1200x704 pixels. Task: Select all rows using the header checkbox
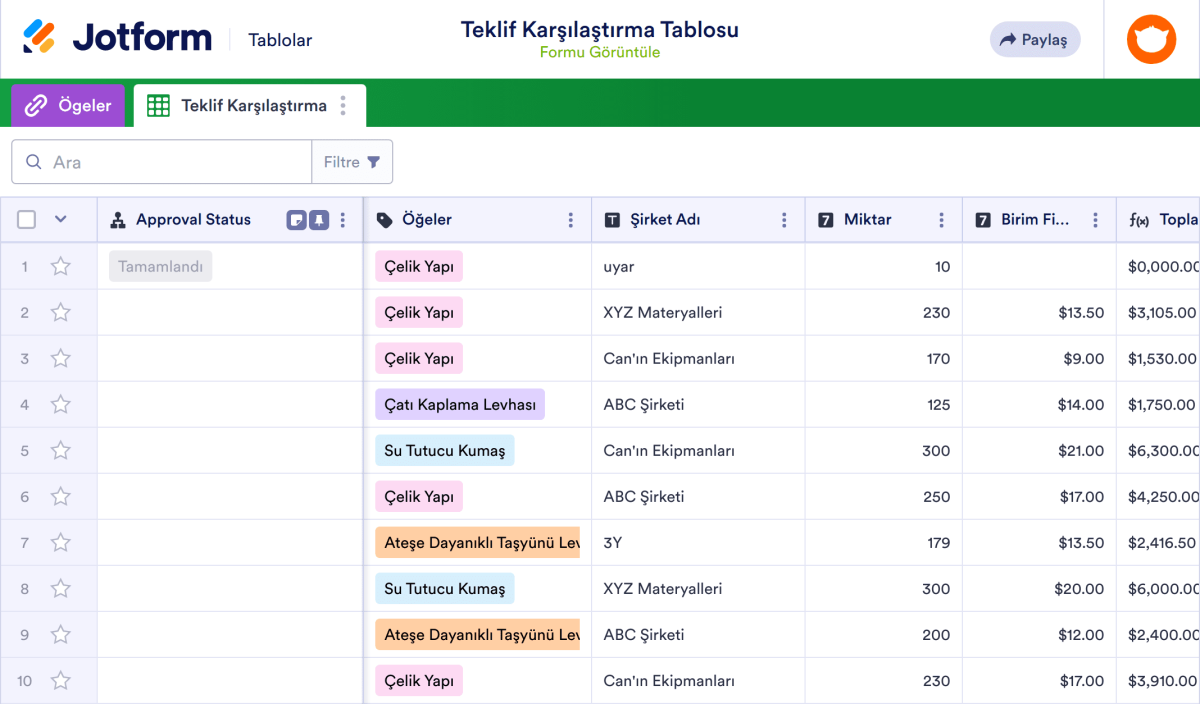pos(25,218)
